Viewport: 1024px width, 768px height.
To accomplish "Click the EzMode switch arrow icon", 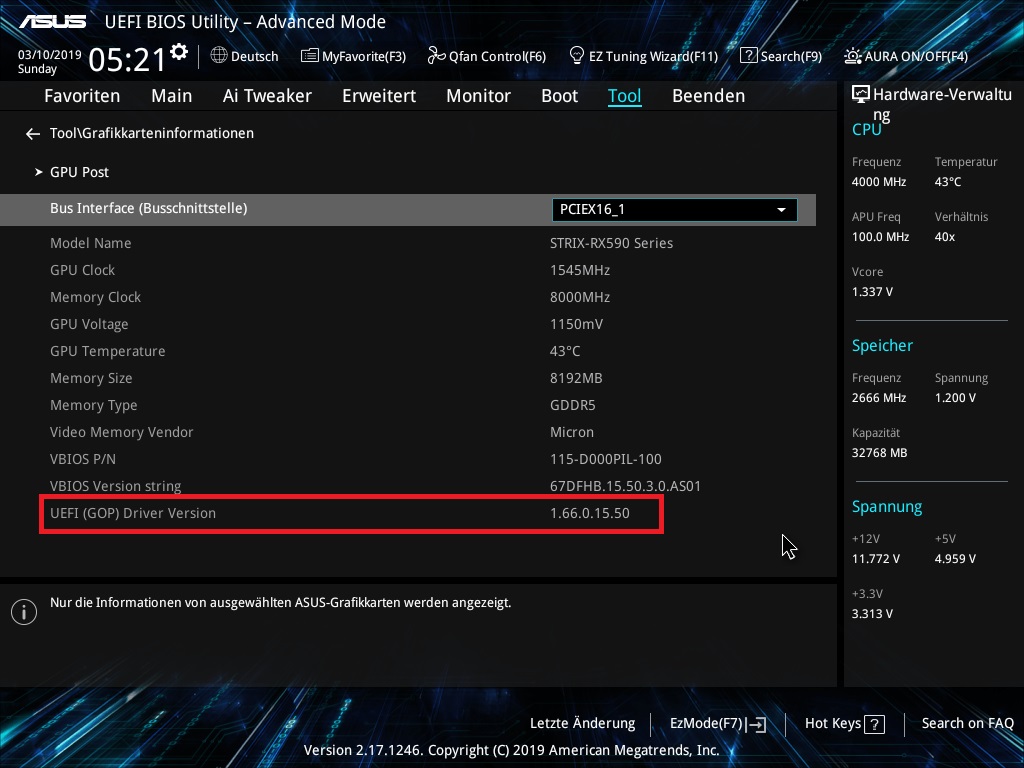I will [x=756, y=724].
